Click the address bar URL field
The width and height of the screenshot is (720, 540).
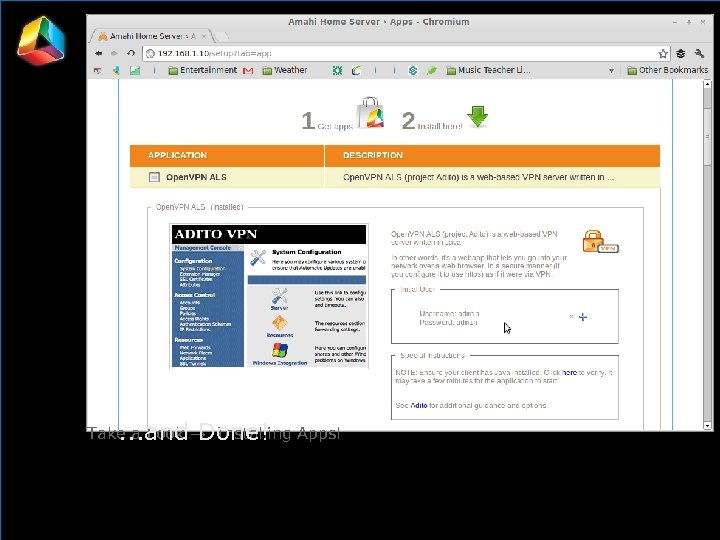tap(406, 54)
